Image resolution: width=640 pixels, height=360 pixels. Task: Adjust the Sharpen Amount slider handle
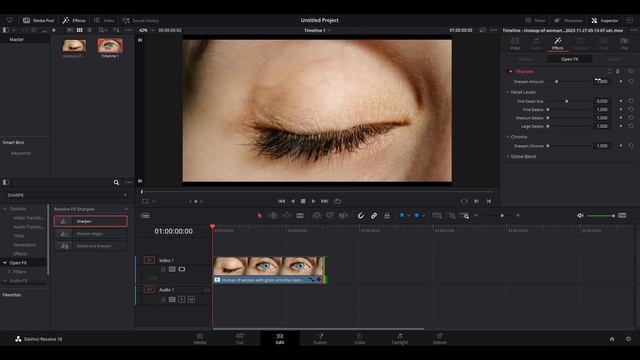pyautogui.click(x=556, y=82)
